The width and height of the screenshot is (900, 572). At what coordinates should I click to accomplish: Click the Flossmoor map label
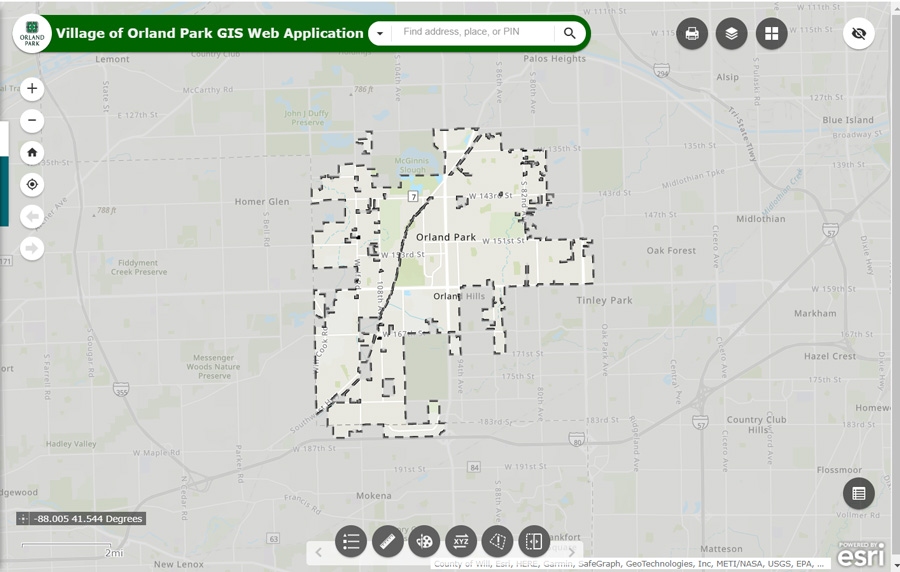839,470
